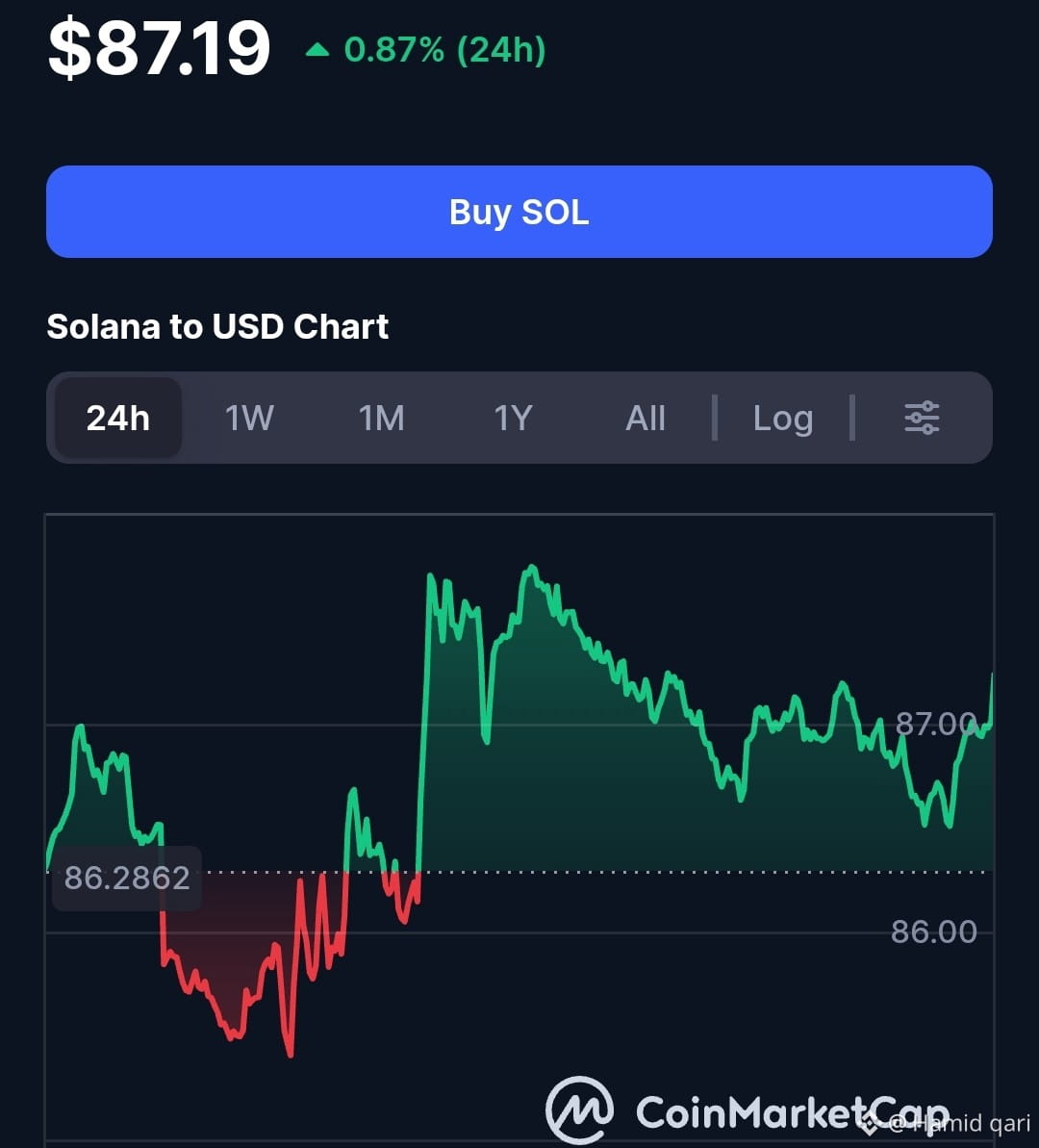Click the Buy SOL button
This screenshot has width=1039, height=1148.
pyautogui.click(x=519, y=212)
